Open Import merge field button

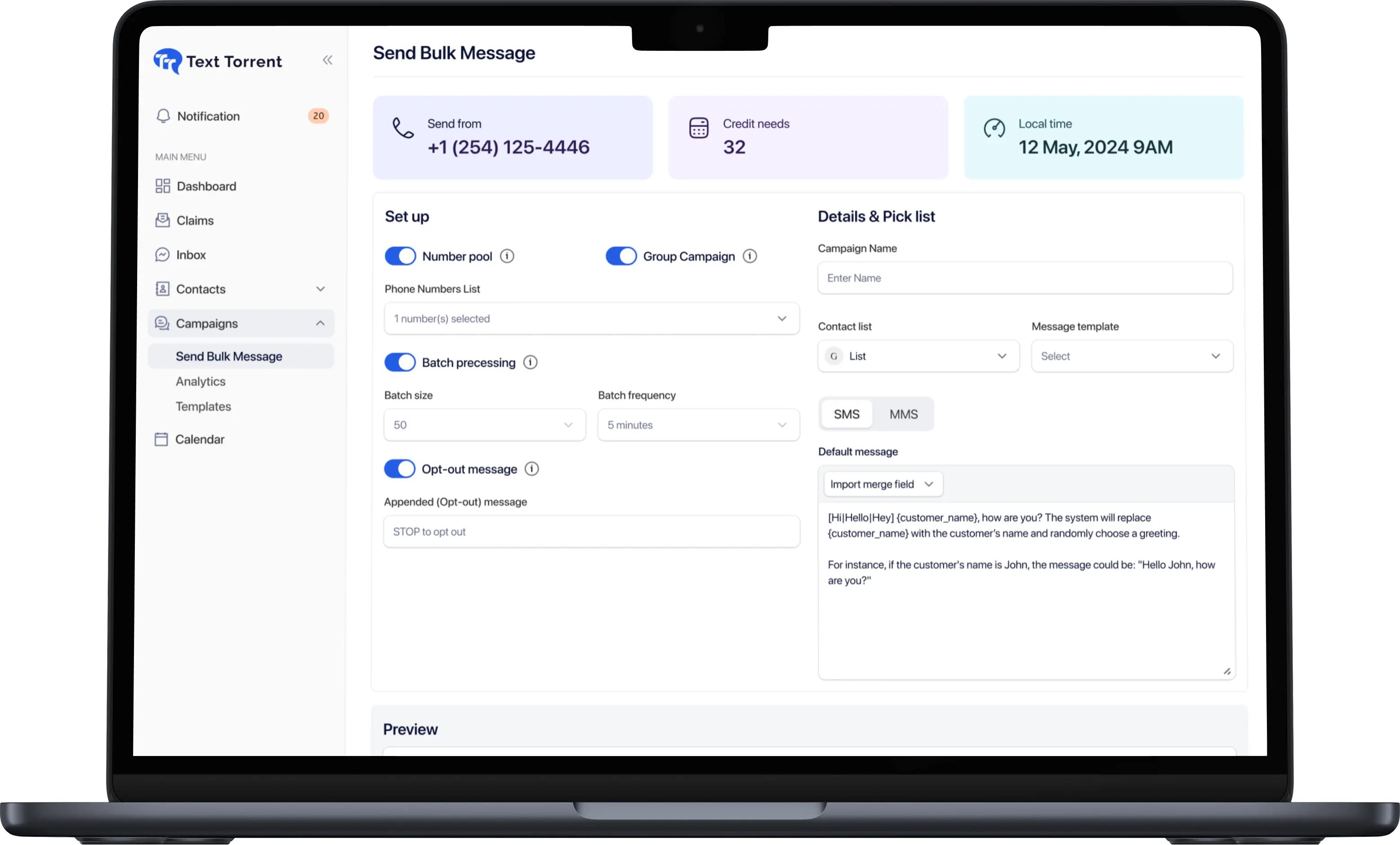[883, 485]
